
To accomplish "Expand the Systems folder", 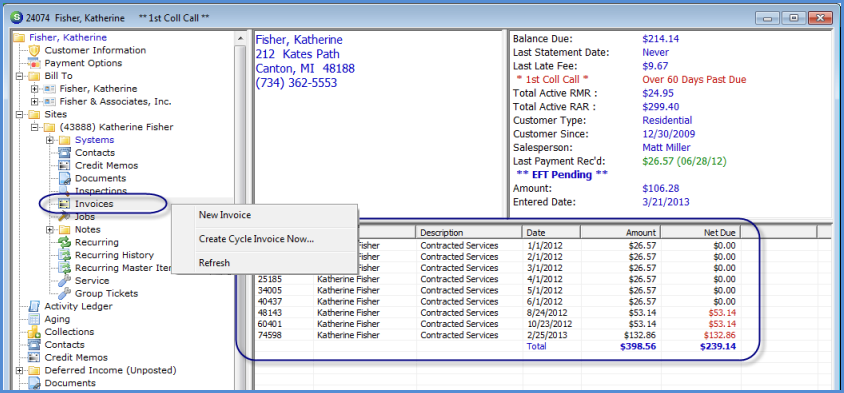I will point(50,140).
